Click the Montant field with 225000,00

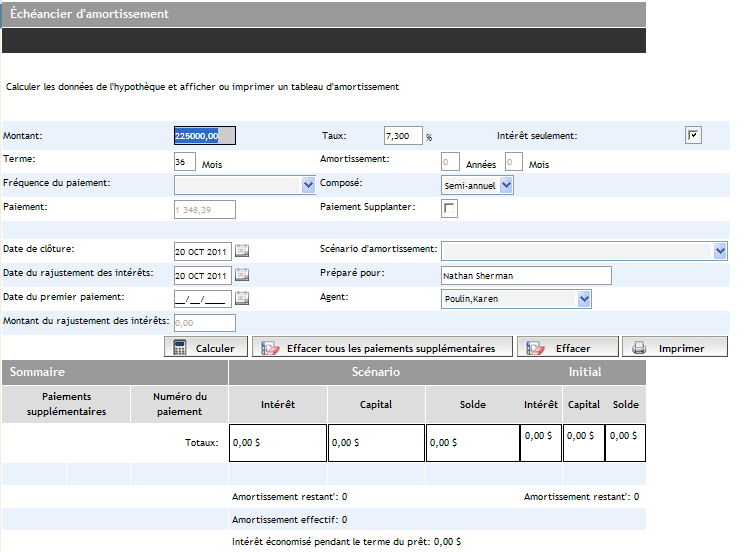point(205,136)
